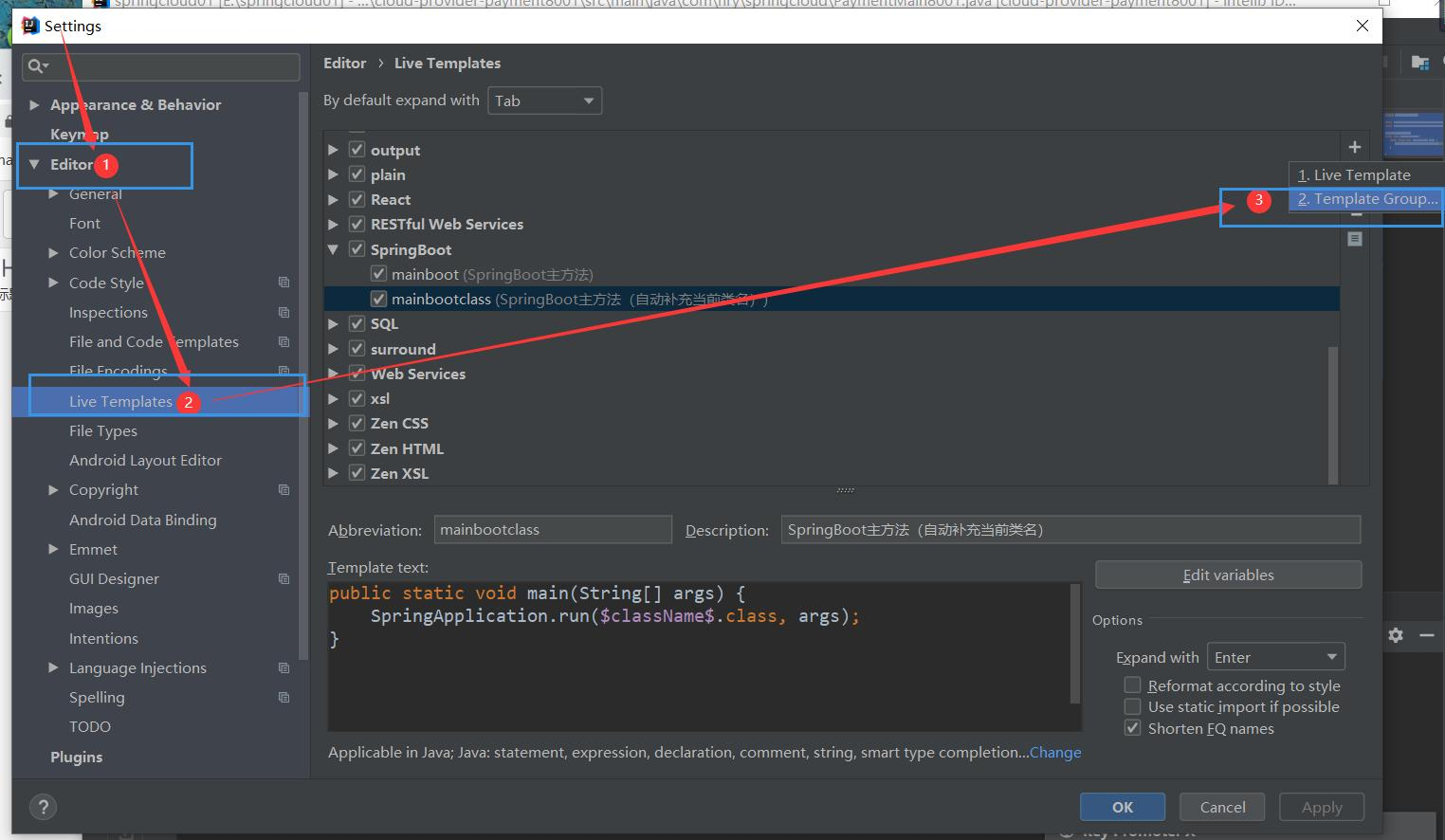Click the hide panel minus icon in background window
This screenshot has width=1445, height=840.
[x=1426, y=635]
